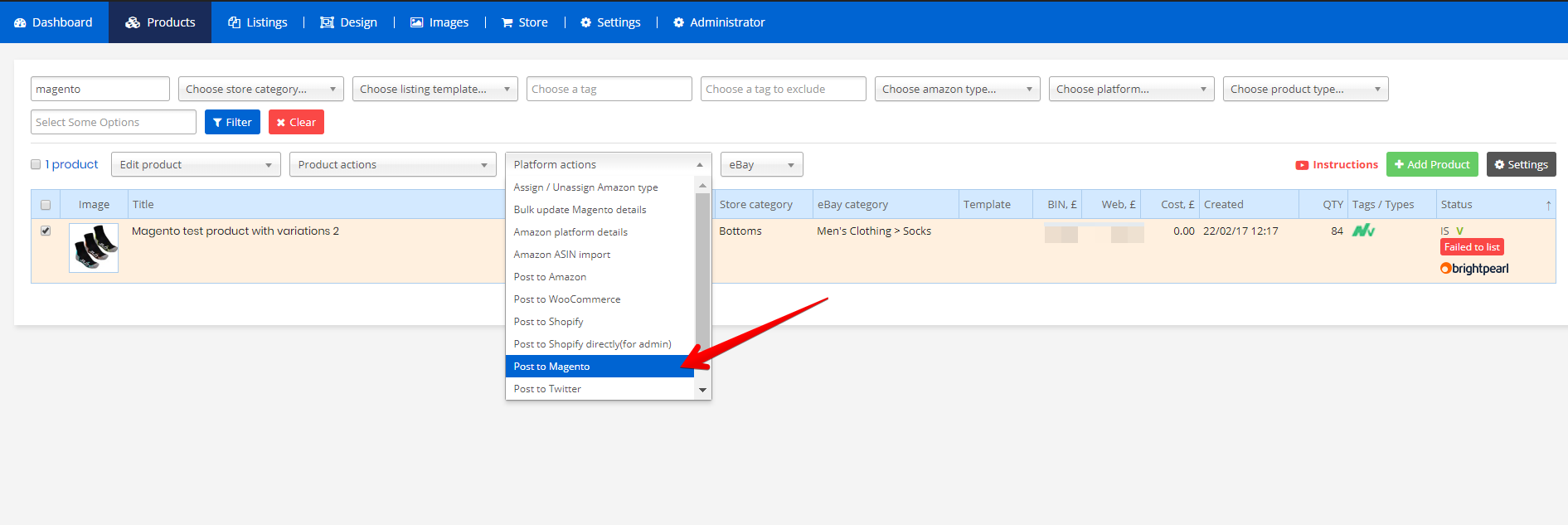Sort by the Status column header
The width and height of the screenshot is (1568, 525).
(x=1496, y=205)
